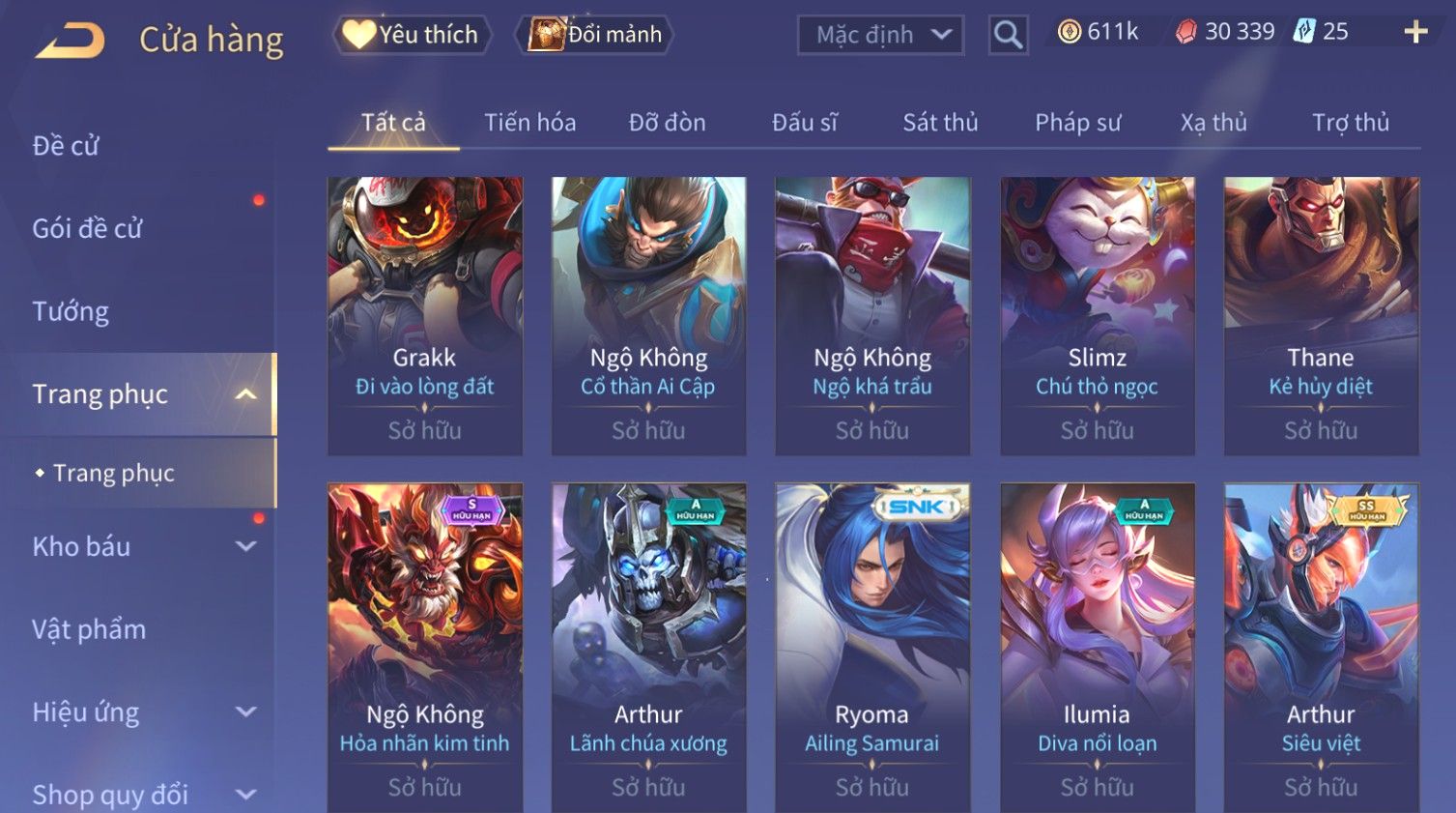1456x813 pixels.
Task: Open the Mặc định sort dropdown
Action: coord(880,35)
